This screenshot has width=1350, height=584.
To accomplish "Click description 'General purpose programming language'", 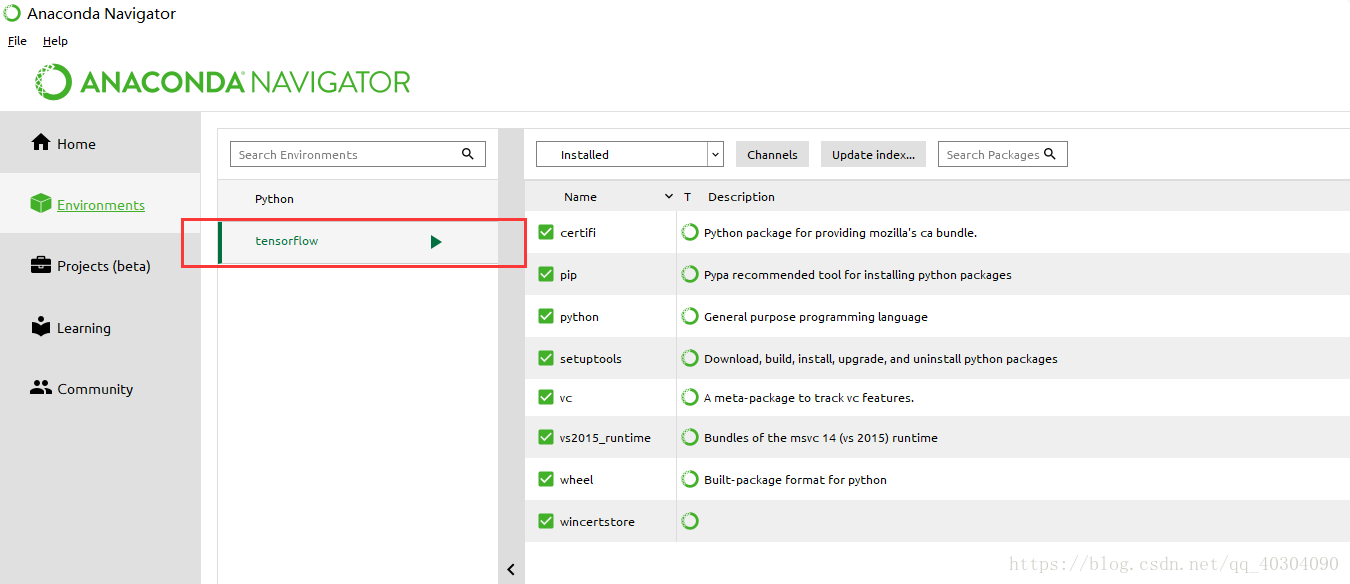I will coord(816,316).
